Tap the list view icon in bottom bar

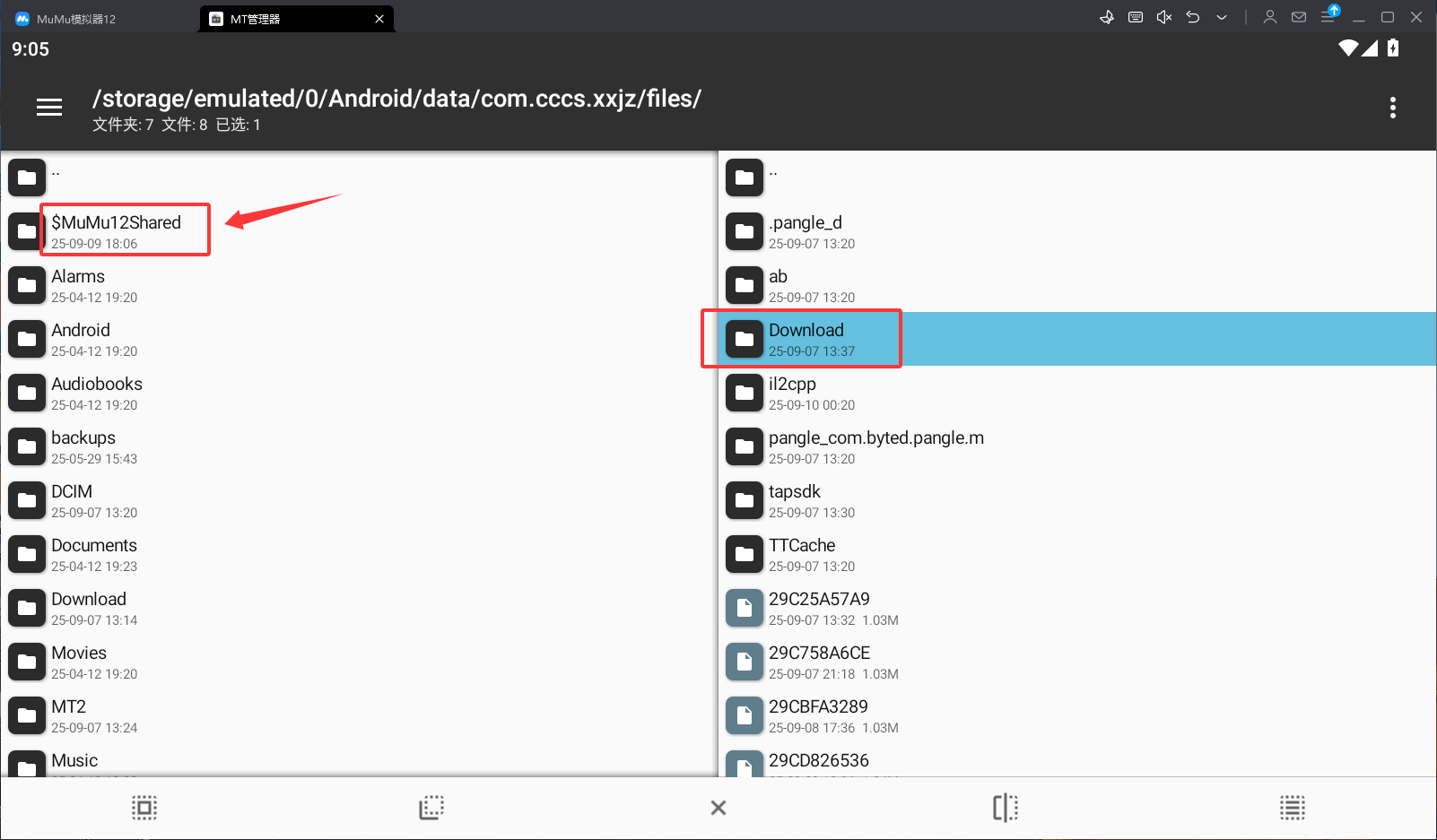pyautogui.click(x=1293, y=808)
